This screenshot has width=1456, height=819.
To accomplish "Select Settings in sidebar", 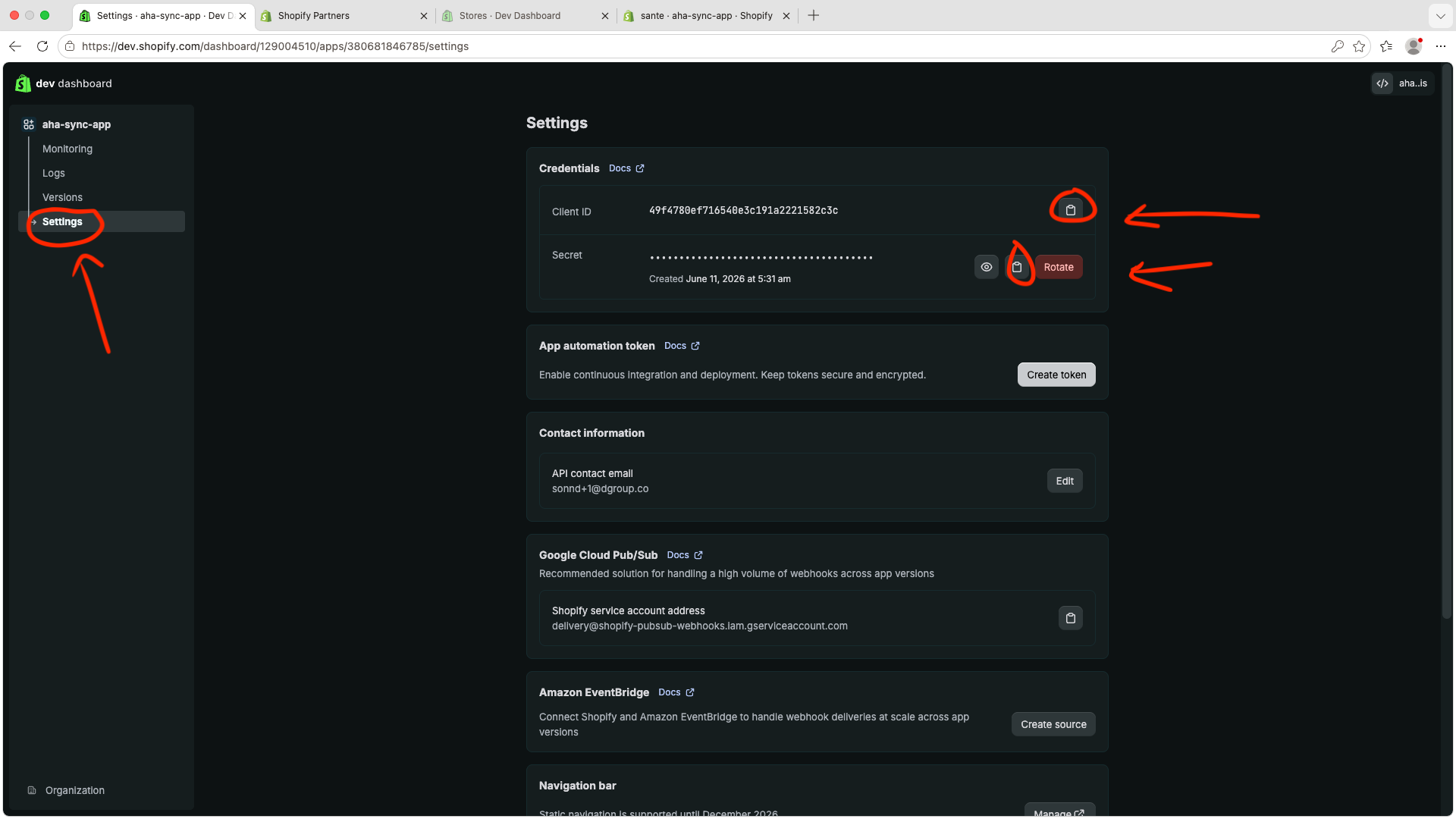I will 102,221.
